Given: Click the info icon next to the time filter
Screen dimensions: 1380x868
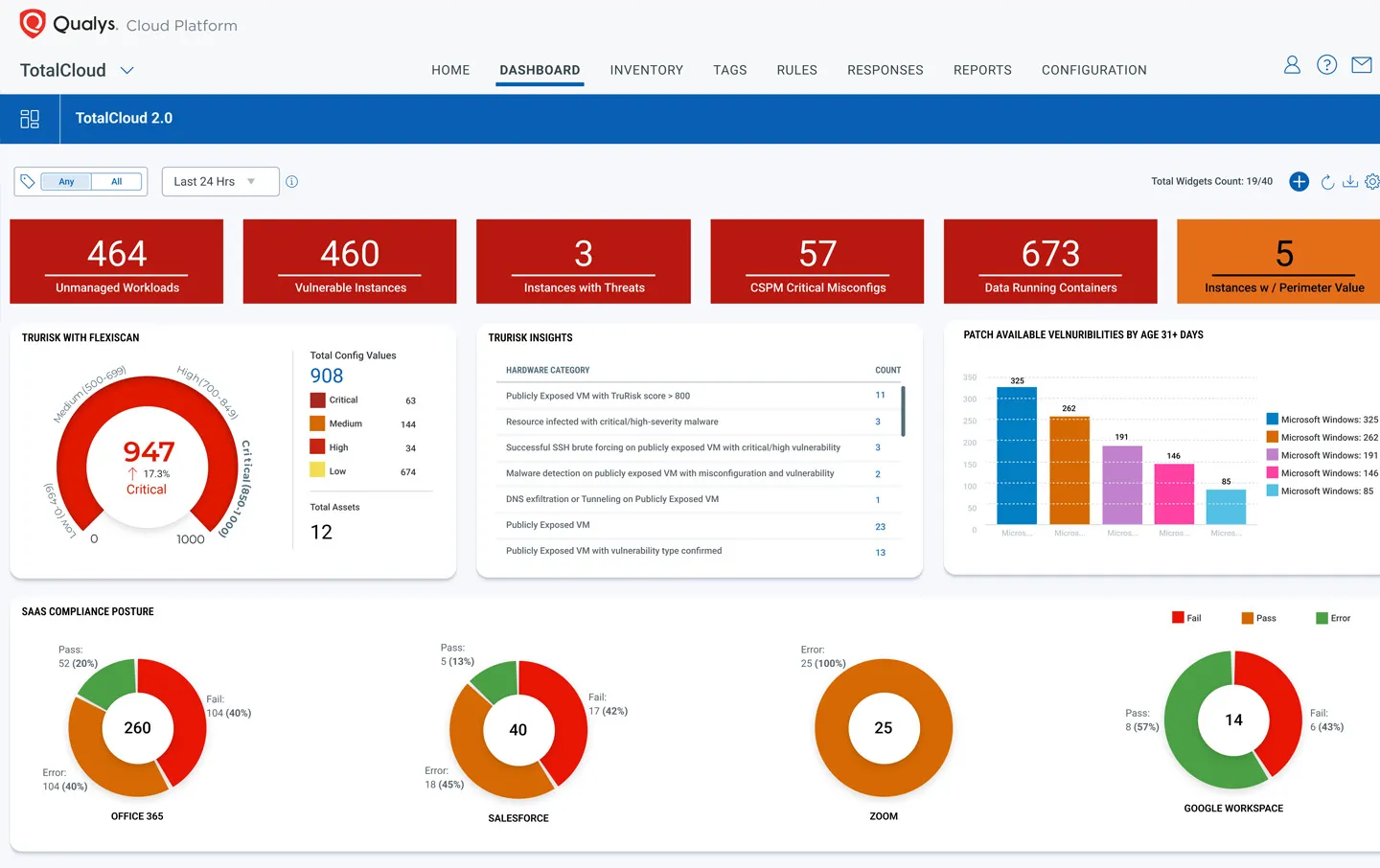Looking at the screenshot, I should 291,181.
